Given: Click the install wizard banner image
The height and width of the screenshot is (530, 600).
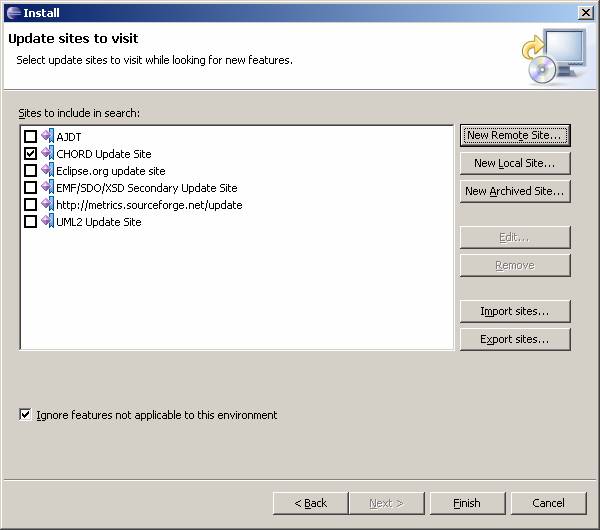Looking at the screenshot, I should point(552,55).
